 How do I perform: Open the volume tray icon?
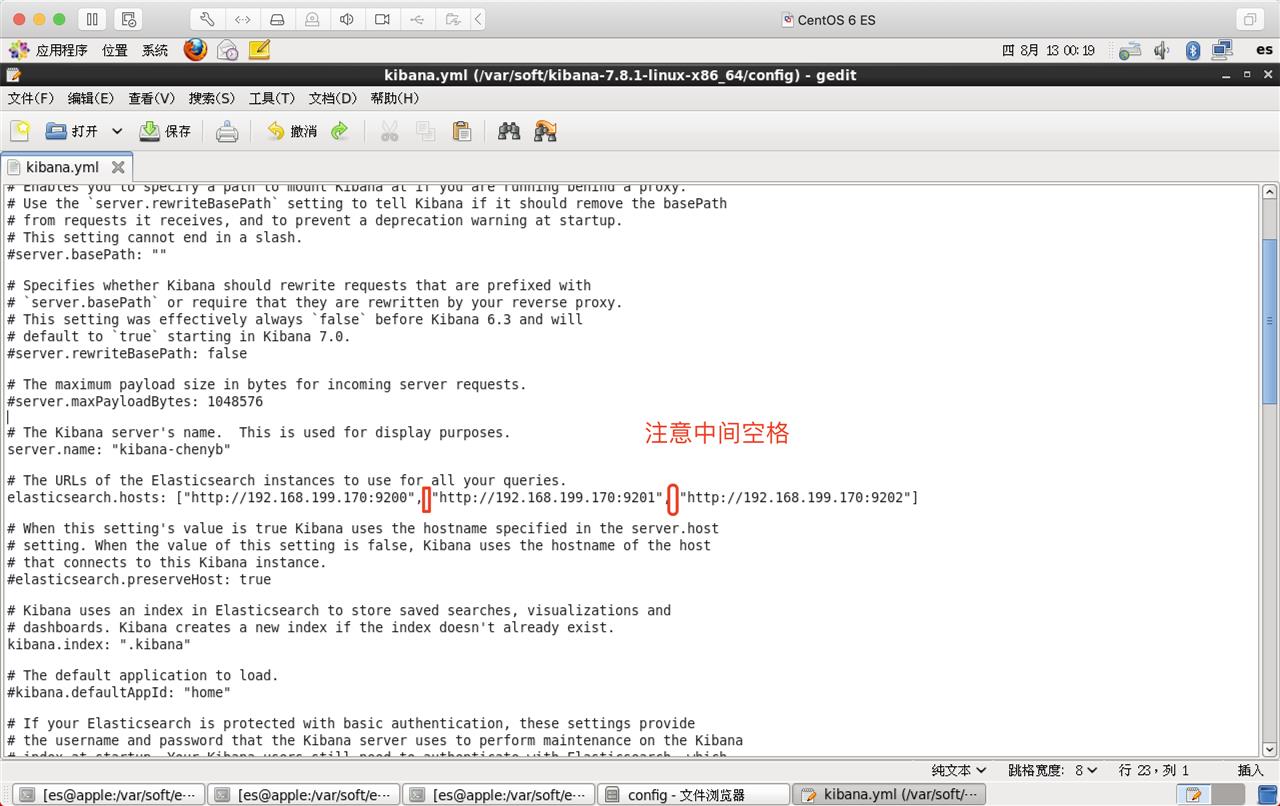click(1162, 50)
